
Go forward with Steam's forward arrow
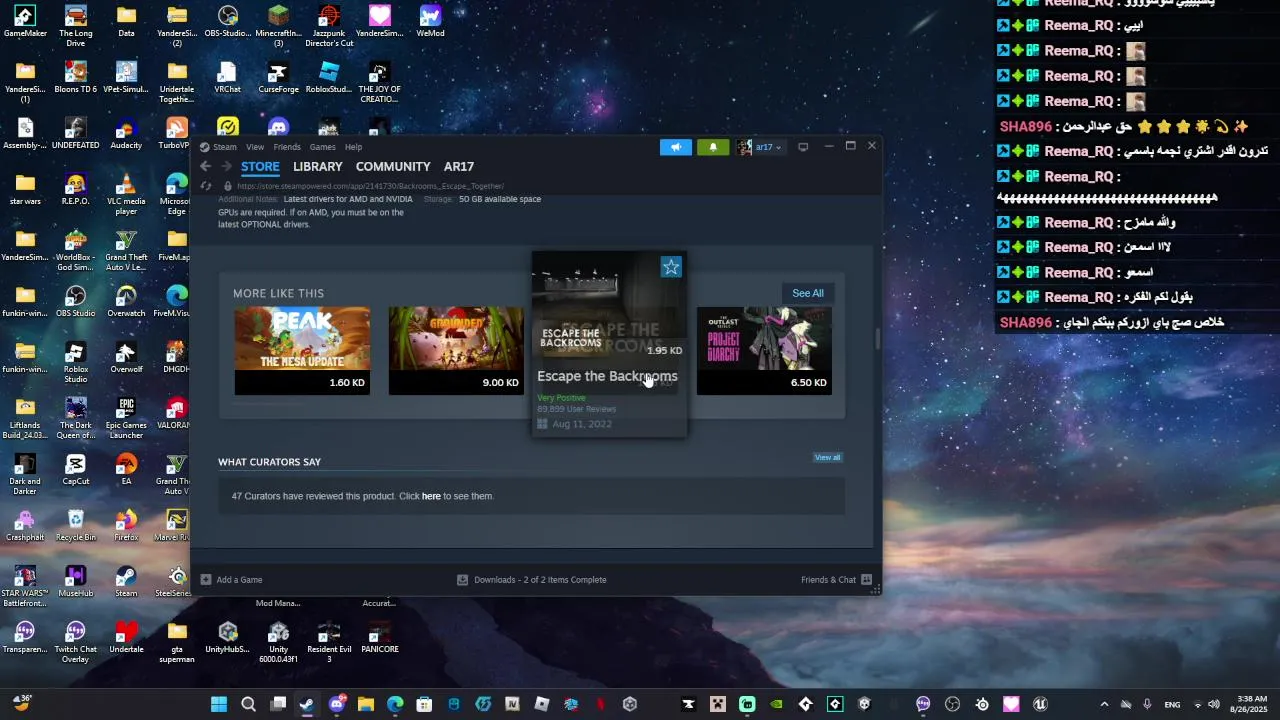(226, 166)
